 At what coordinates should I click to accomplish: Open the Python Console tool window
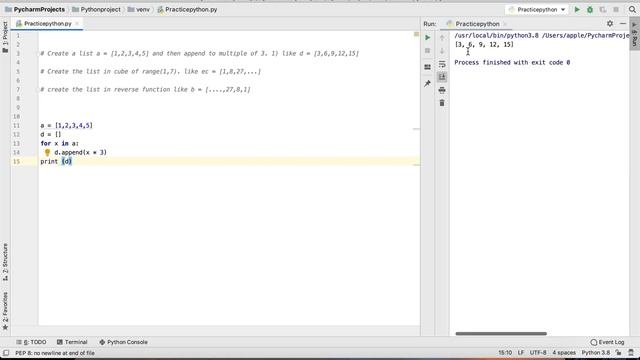pos(123,342)
